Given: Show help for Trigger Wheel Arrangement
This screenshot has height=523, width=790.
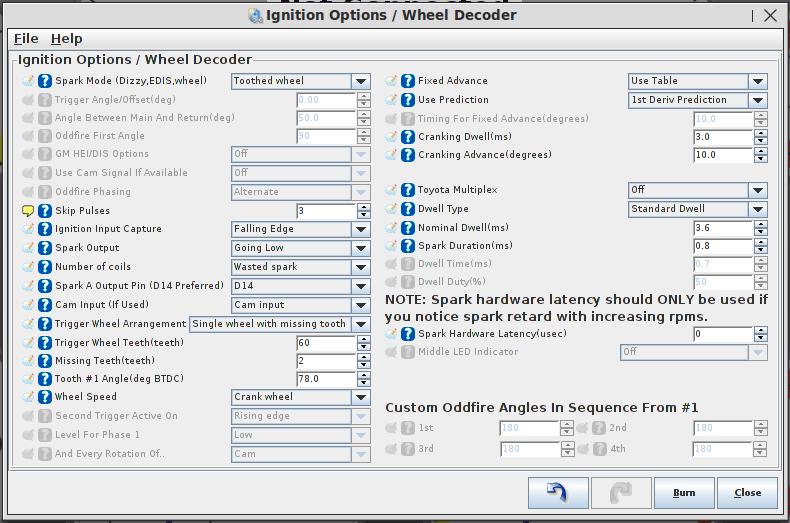Looking at the screenshot, I should [x=45, y=324].
